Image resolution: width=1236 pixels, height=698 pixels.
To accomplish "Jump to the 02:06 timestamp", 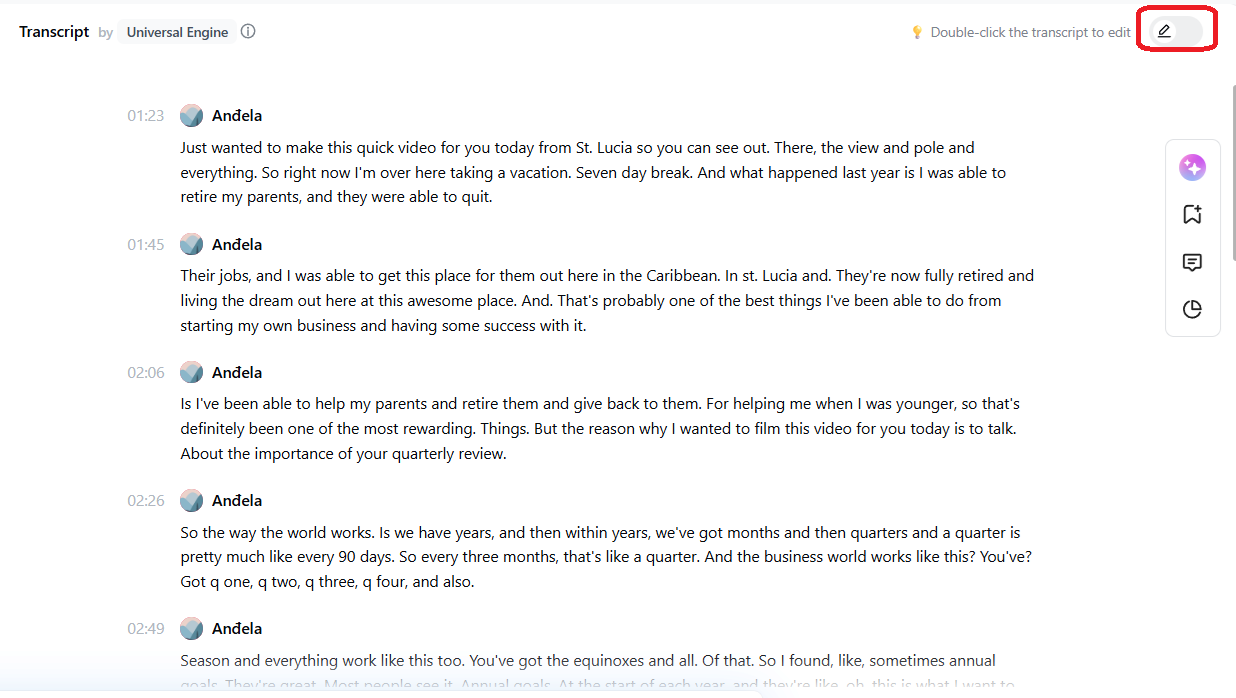I will (145, 372).
